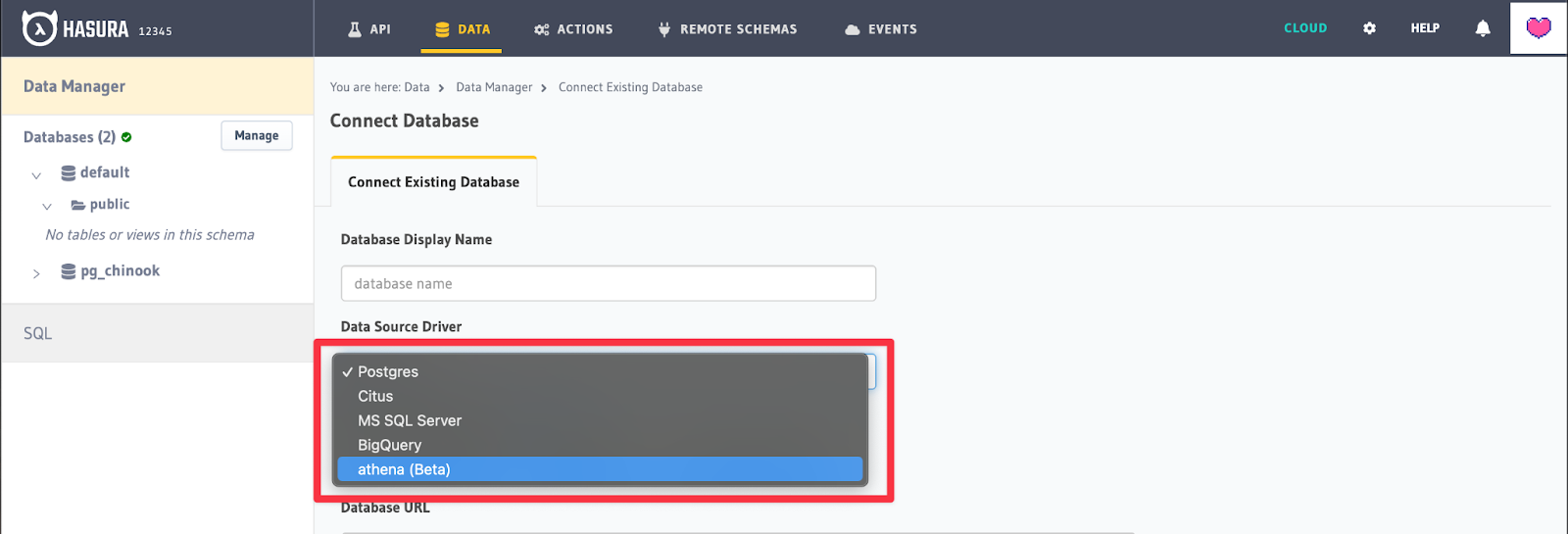Click the Manage databases button
Image resolution: width=1568 pixels, height=534 pixels.
coord(257,136)
